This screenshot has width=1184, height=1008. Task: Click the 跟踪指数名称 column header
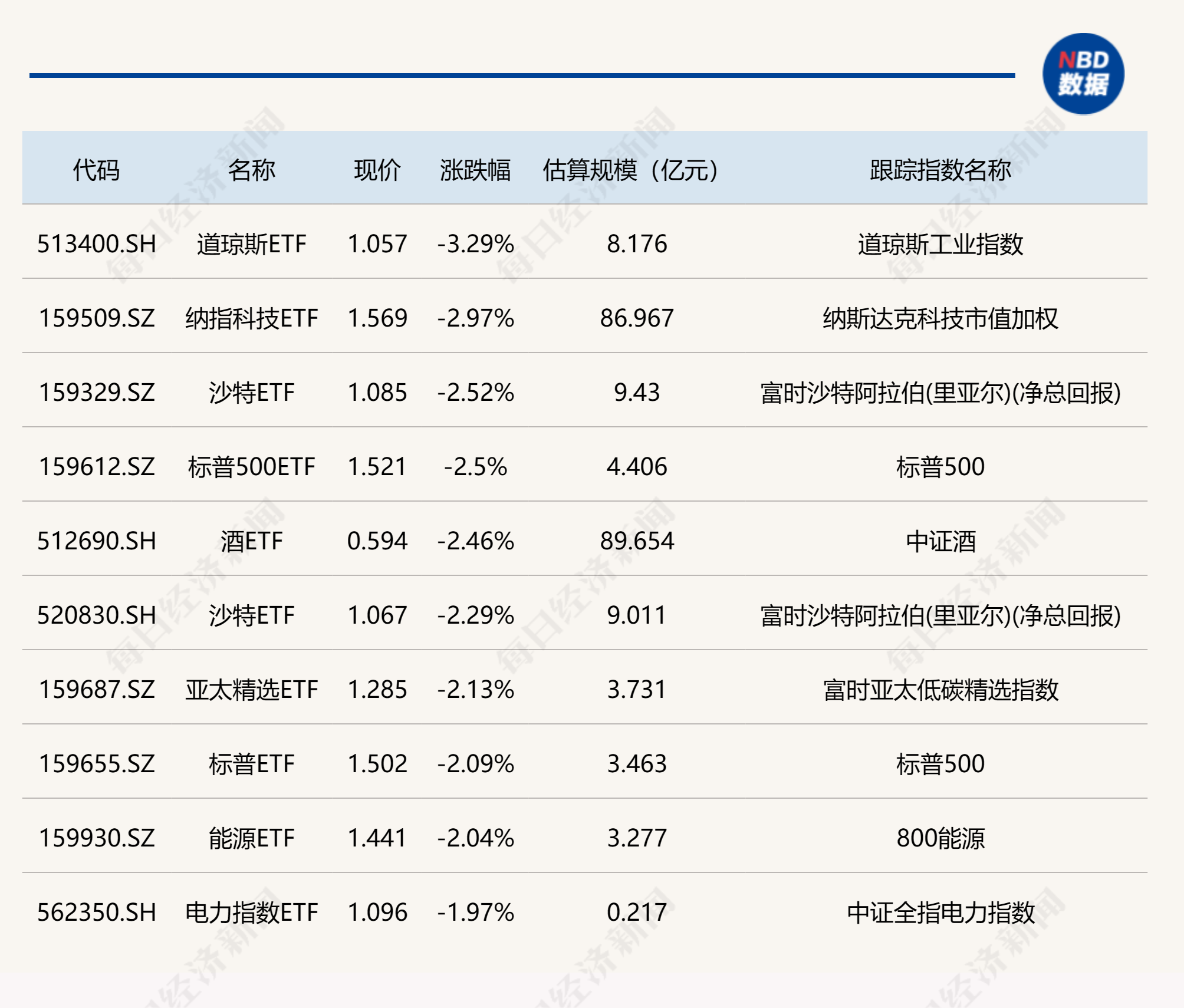pos(940,170)
